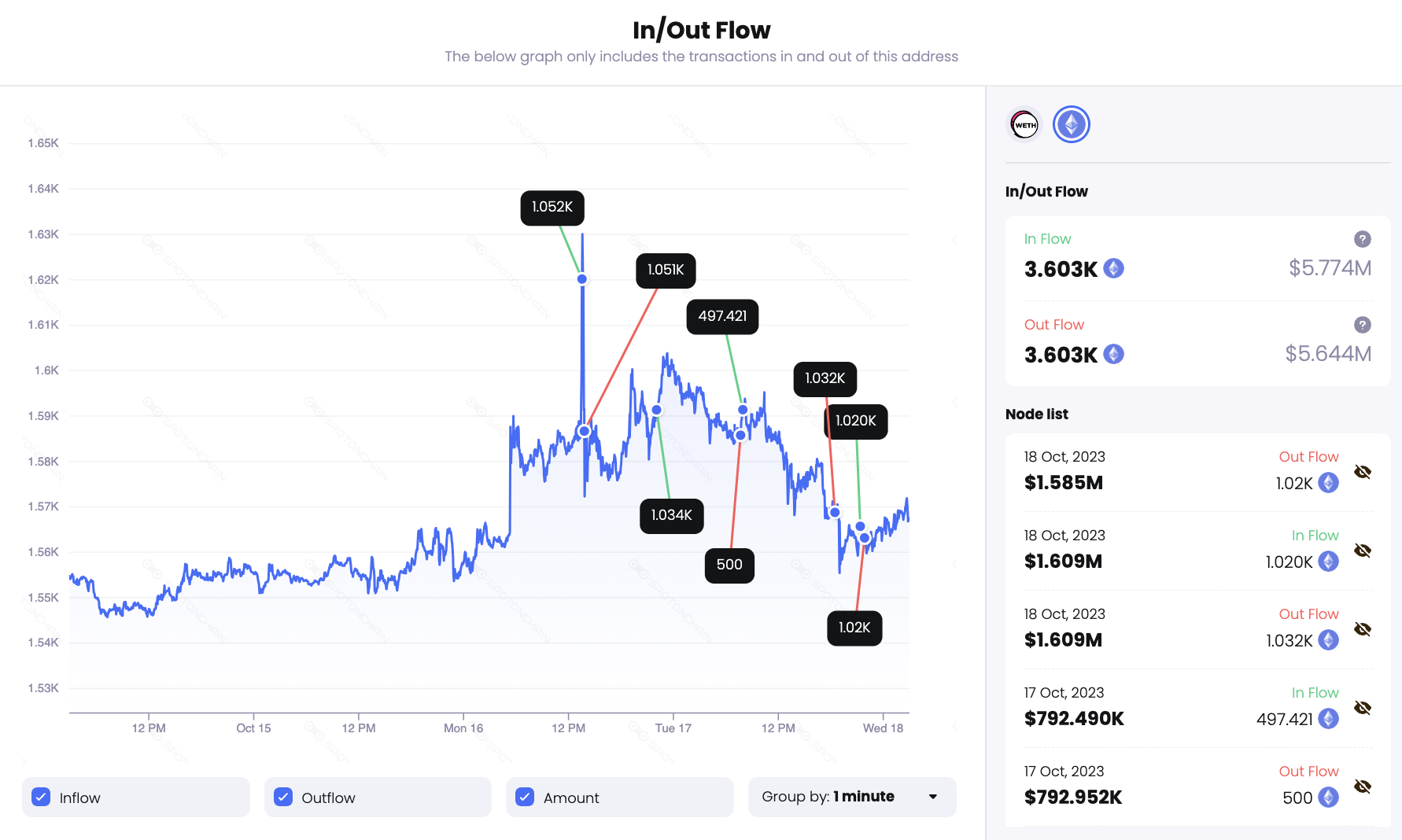
Task: Toggle the Amount checkbox
Action: (x=524, y=797)
